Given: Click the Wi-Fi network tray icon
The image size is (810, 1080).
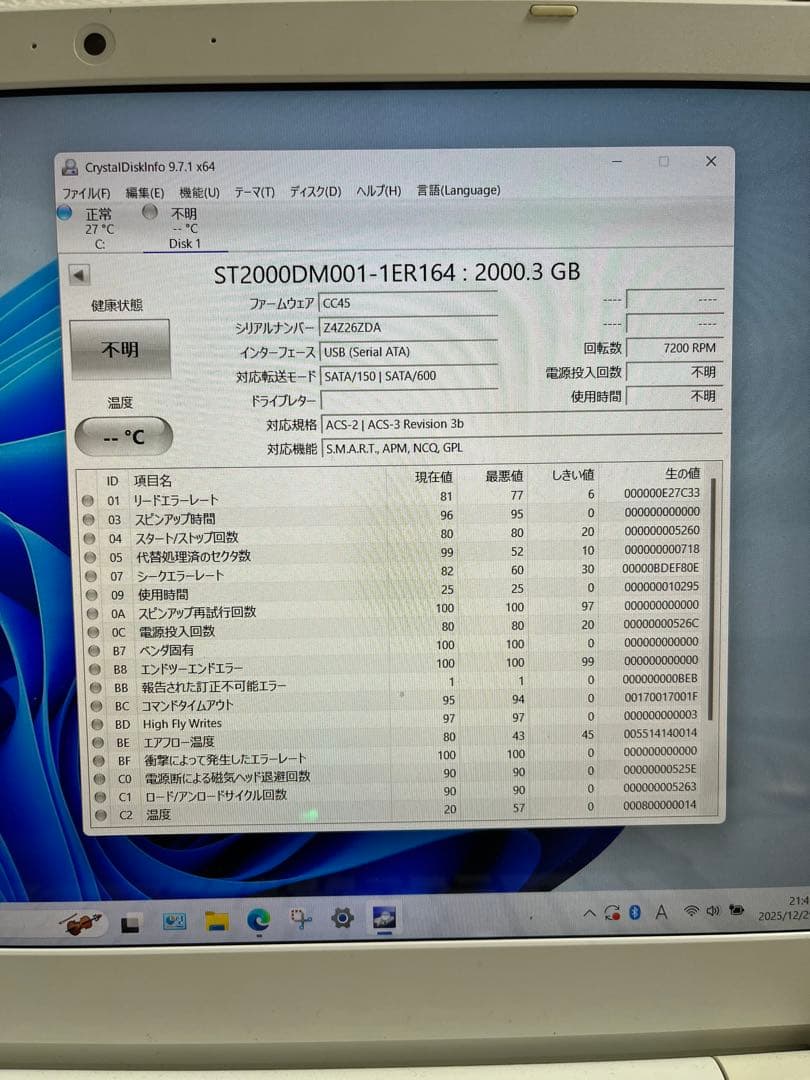Looking at the screenshot, I should (691, 911).
